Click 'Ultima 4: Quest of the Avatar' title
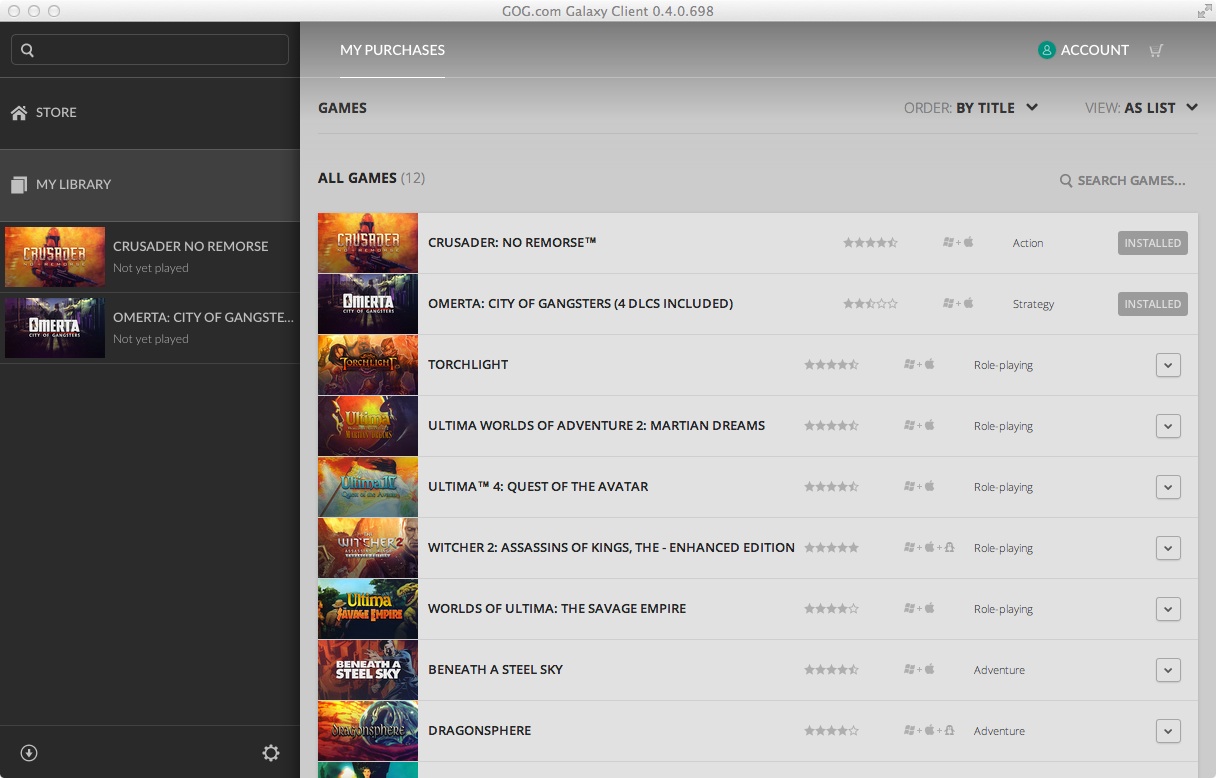This screenshot has height=778, width=1216. click(x=538, y=487)
